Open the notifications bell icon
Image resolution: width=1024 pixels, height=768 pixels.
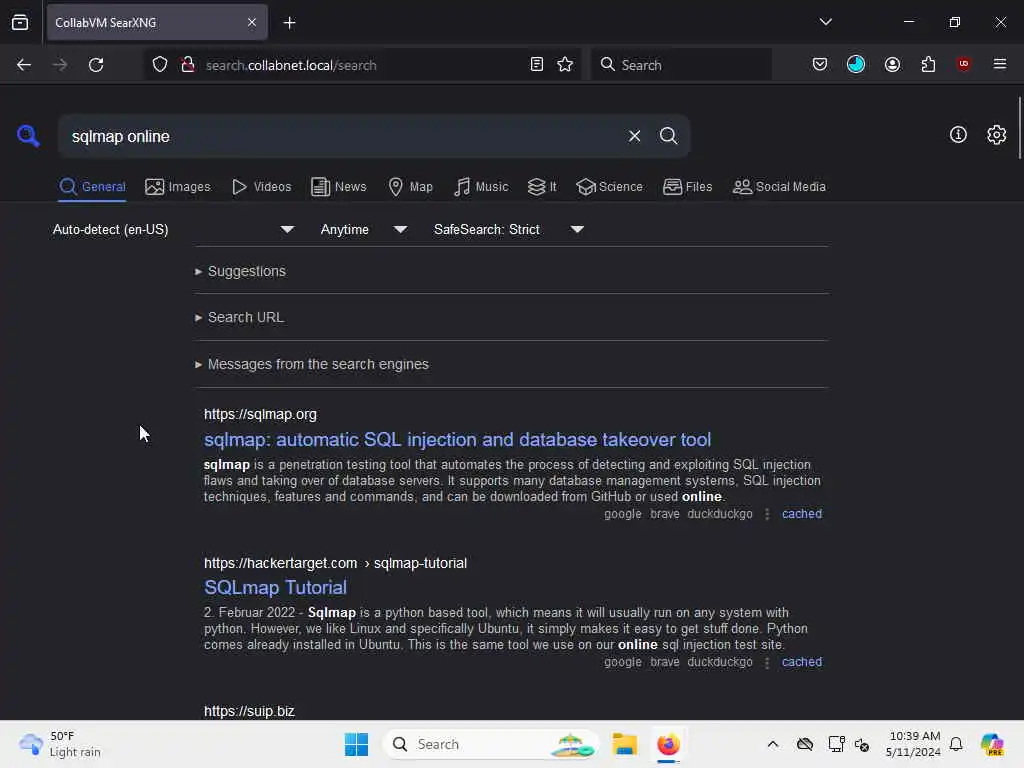point(956,744)
